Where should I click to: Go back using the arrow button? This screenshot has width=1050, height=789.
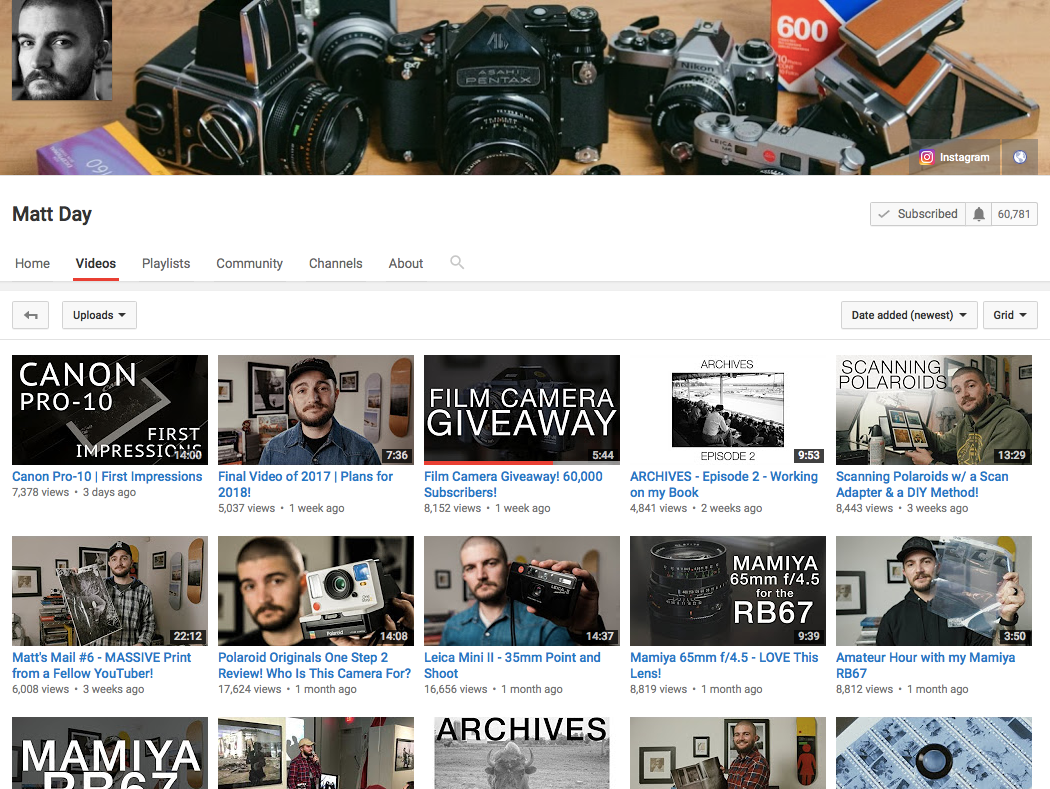tap(31, 315)
